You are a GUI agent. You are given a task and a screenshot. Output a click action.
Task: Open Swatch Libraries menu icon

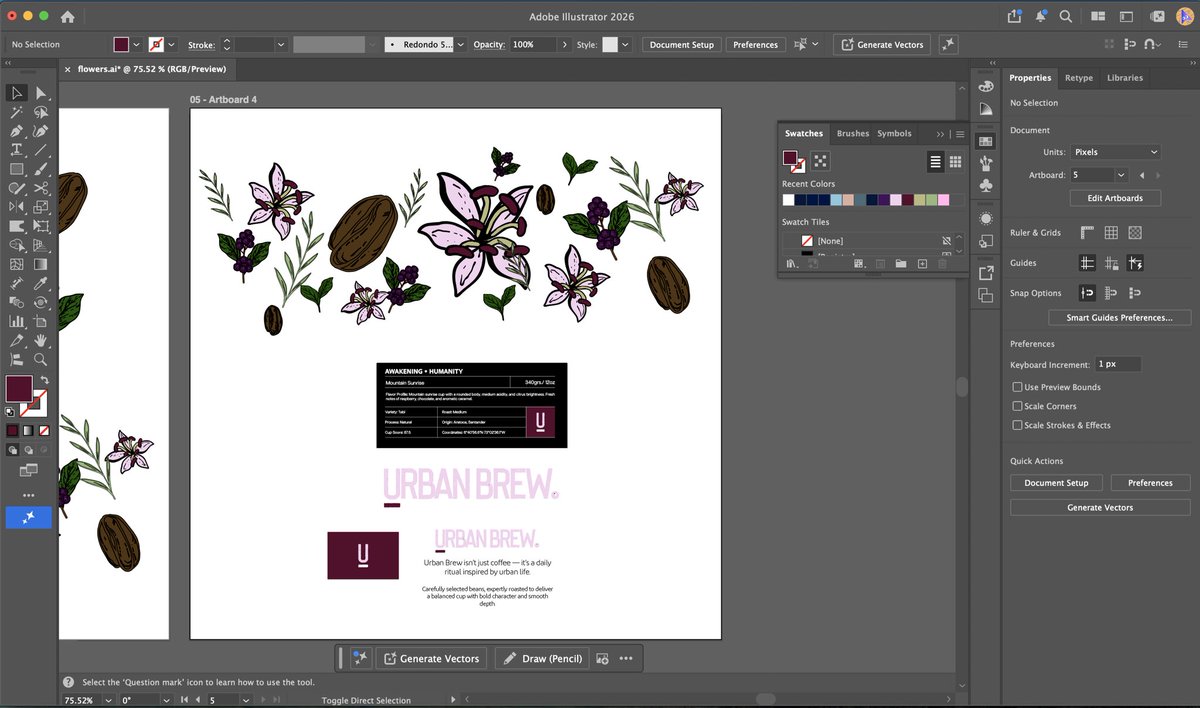[x=790, y=264]
